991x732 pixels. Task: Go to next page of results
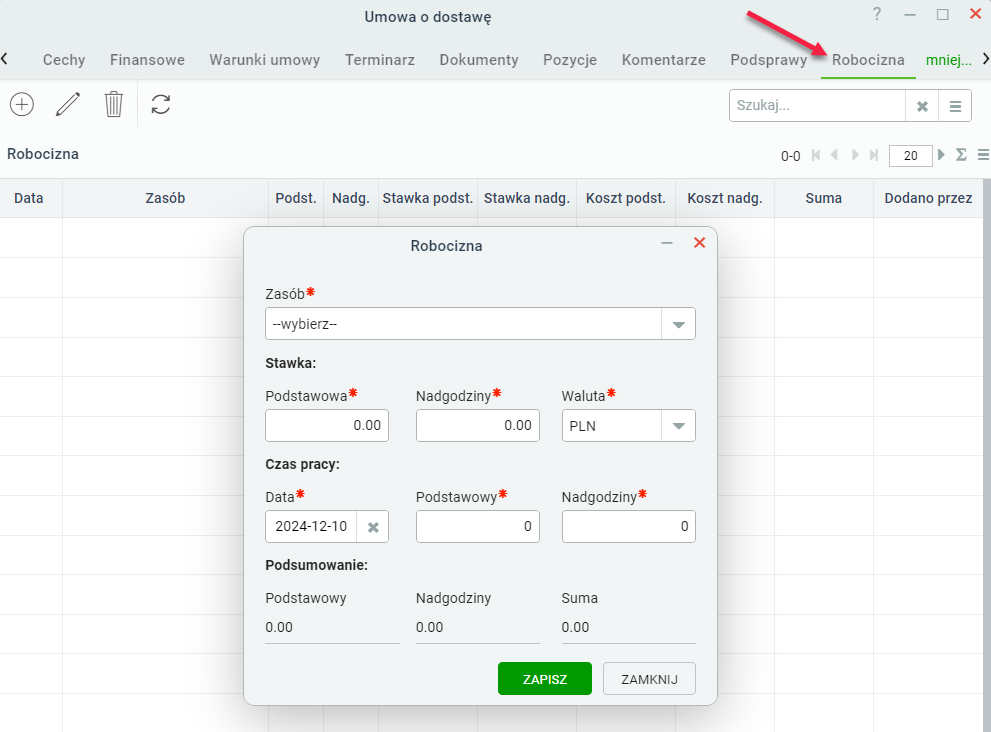[855, 155]
